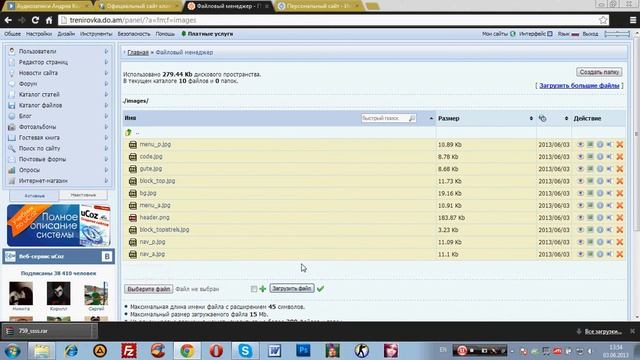Open the header.png file name

coord(154,218)
